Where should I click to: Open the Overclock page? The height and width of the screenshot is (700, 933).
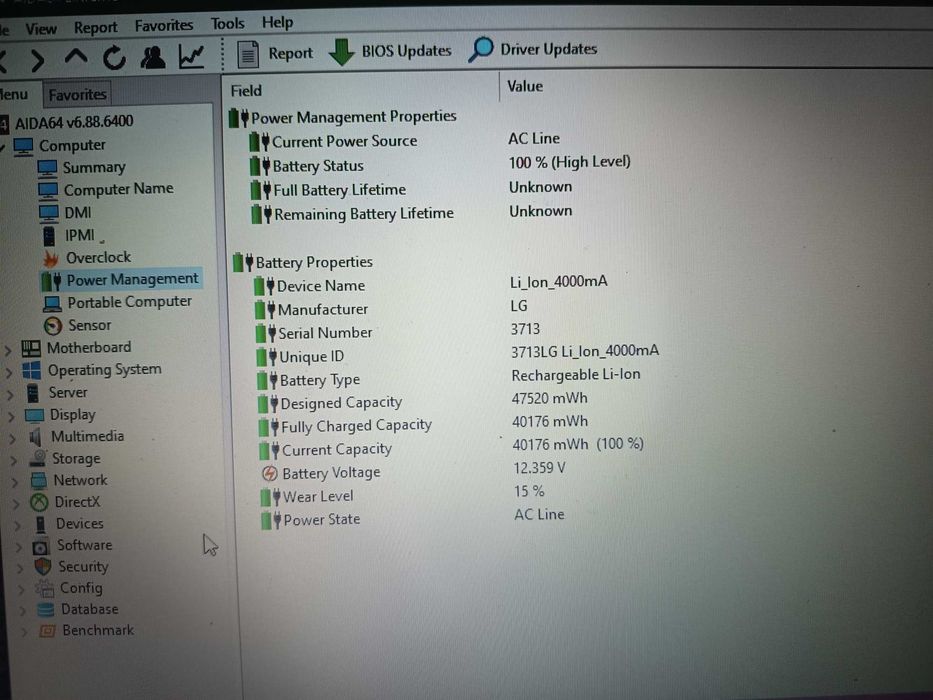coord(87,257)
